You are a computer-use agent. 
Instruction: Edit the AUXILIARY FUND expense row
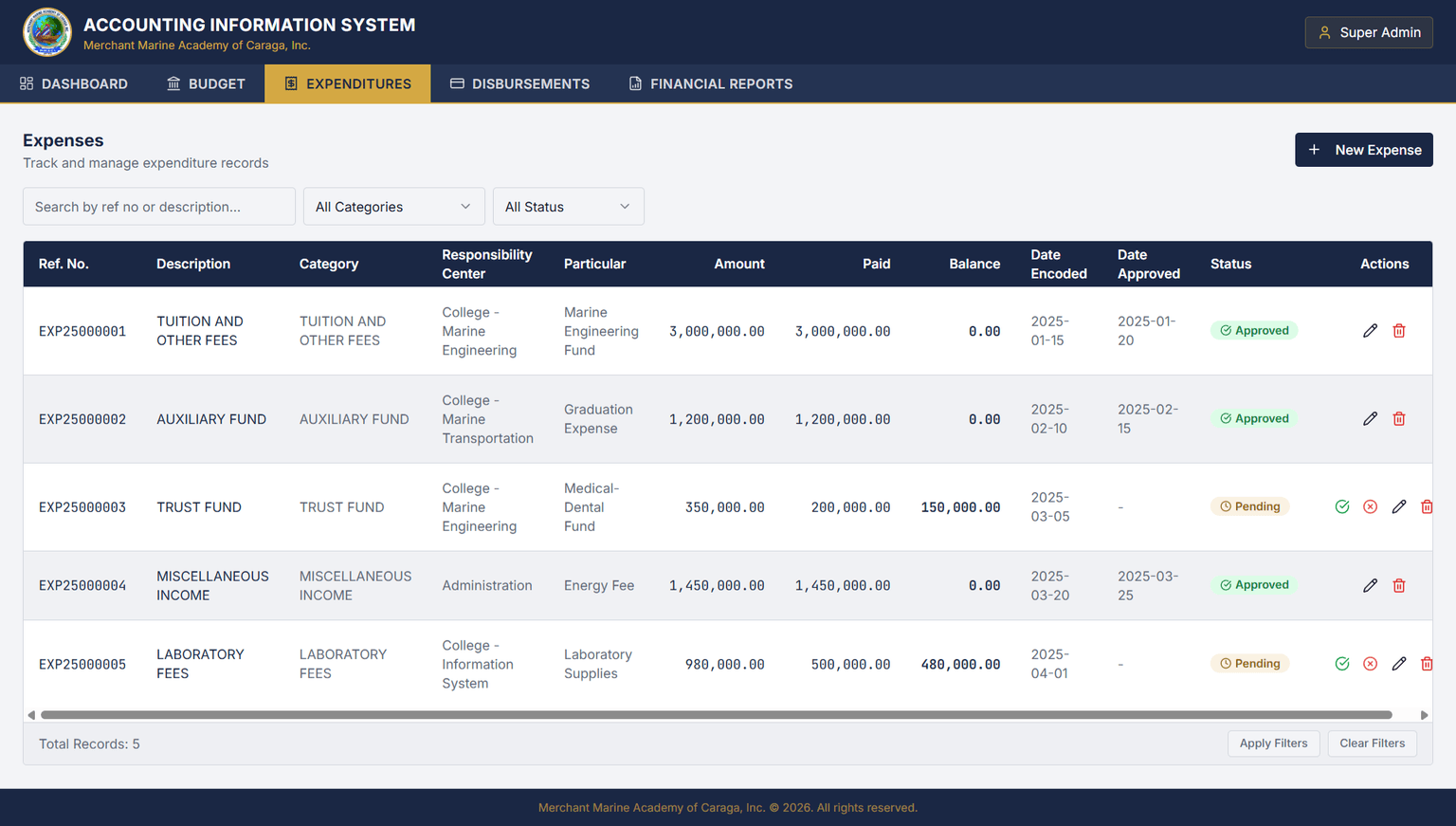(1370, 419)
